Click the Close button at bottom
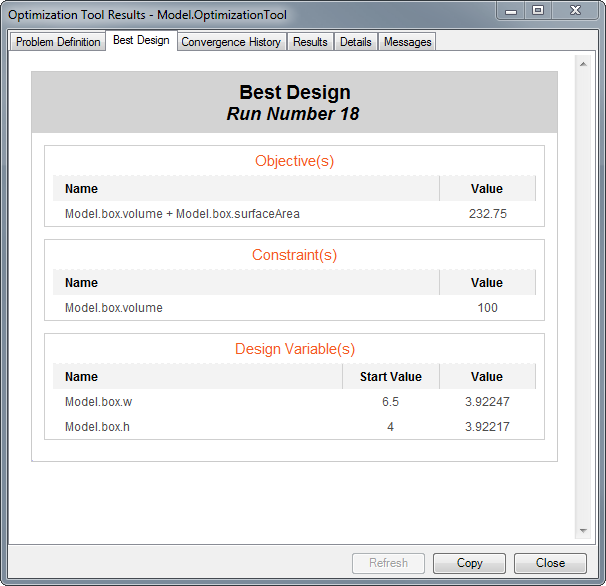This screenshot has height=586, width=606. point(550,563)
